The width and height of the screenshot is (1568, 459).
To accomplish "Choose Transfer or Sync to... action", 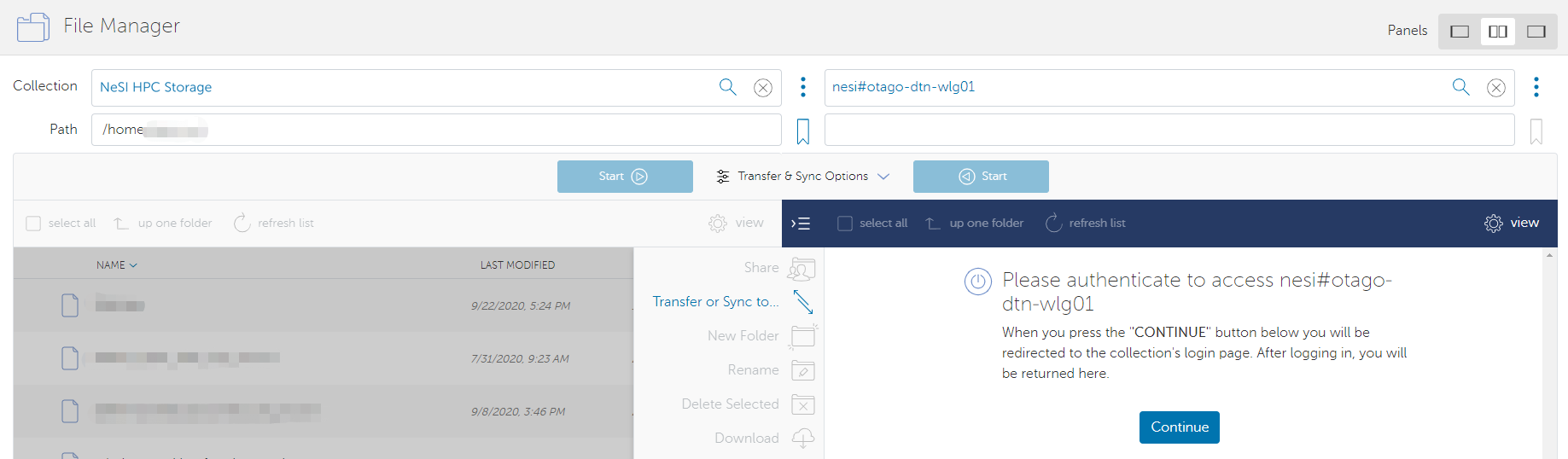I will click(716, 302).
